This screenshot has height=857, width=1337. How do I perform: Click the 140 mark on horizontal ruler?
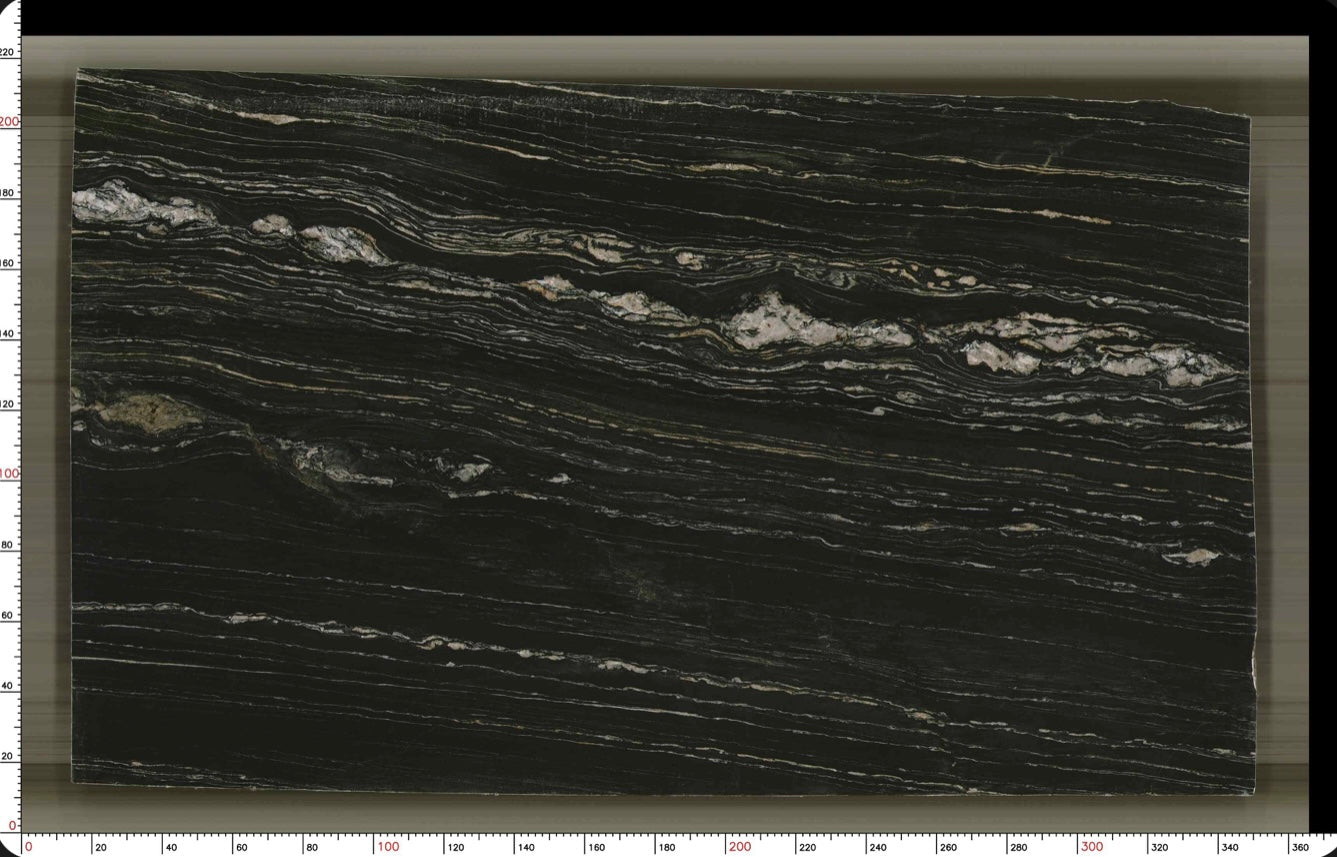[526, 848]
